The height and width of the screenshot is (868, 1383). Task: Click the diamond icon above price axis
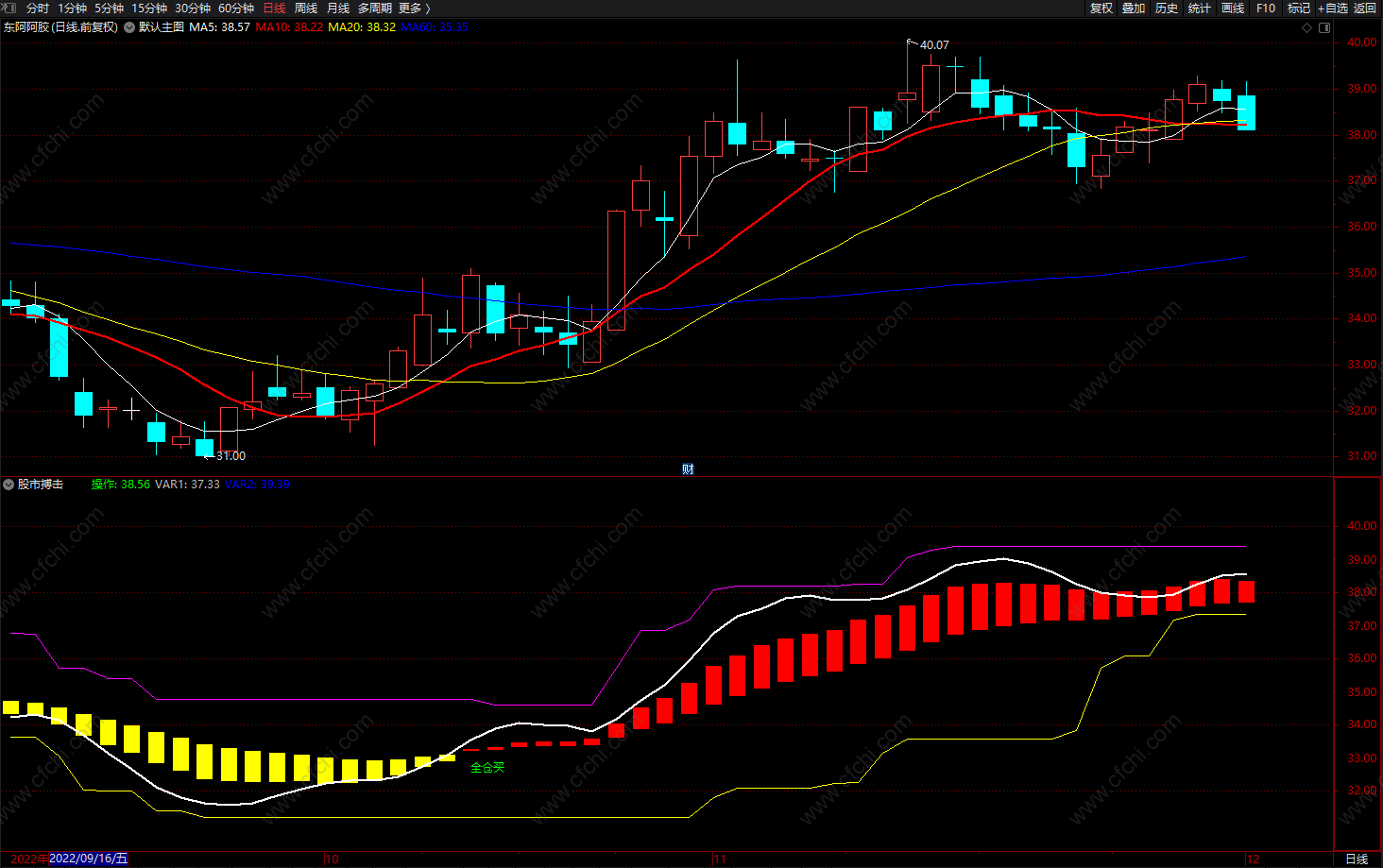pyautogui.click(x=1307, y=27)
